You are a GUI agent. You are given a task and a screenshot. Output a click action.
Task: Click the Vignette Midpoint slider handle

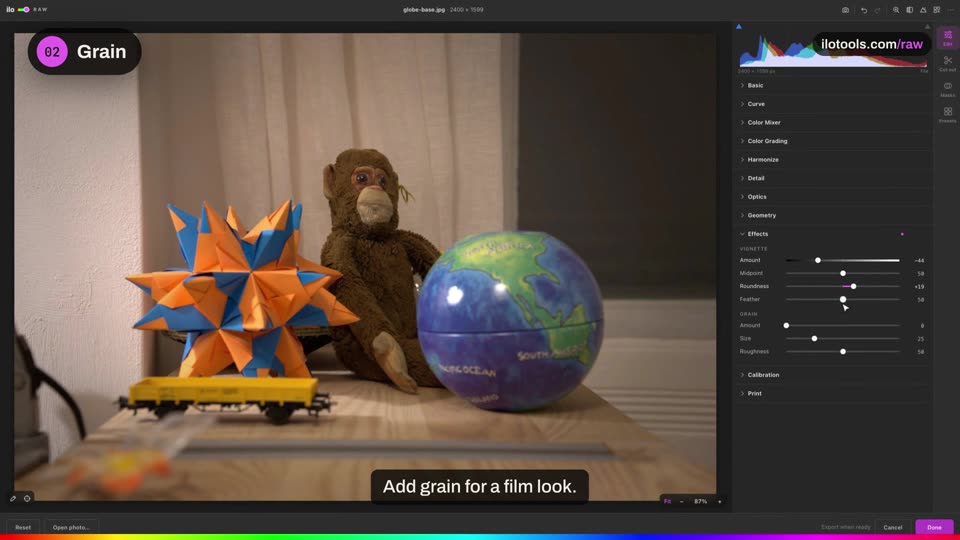pos(843,274)
